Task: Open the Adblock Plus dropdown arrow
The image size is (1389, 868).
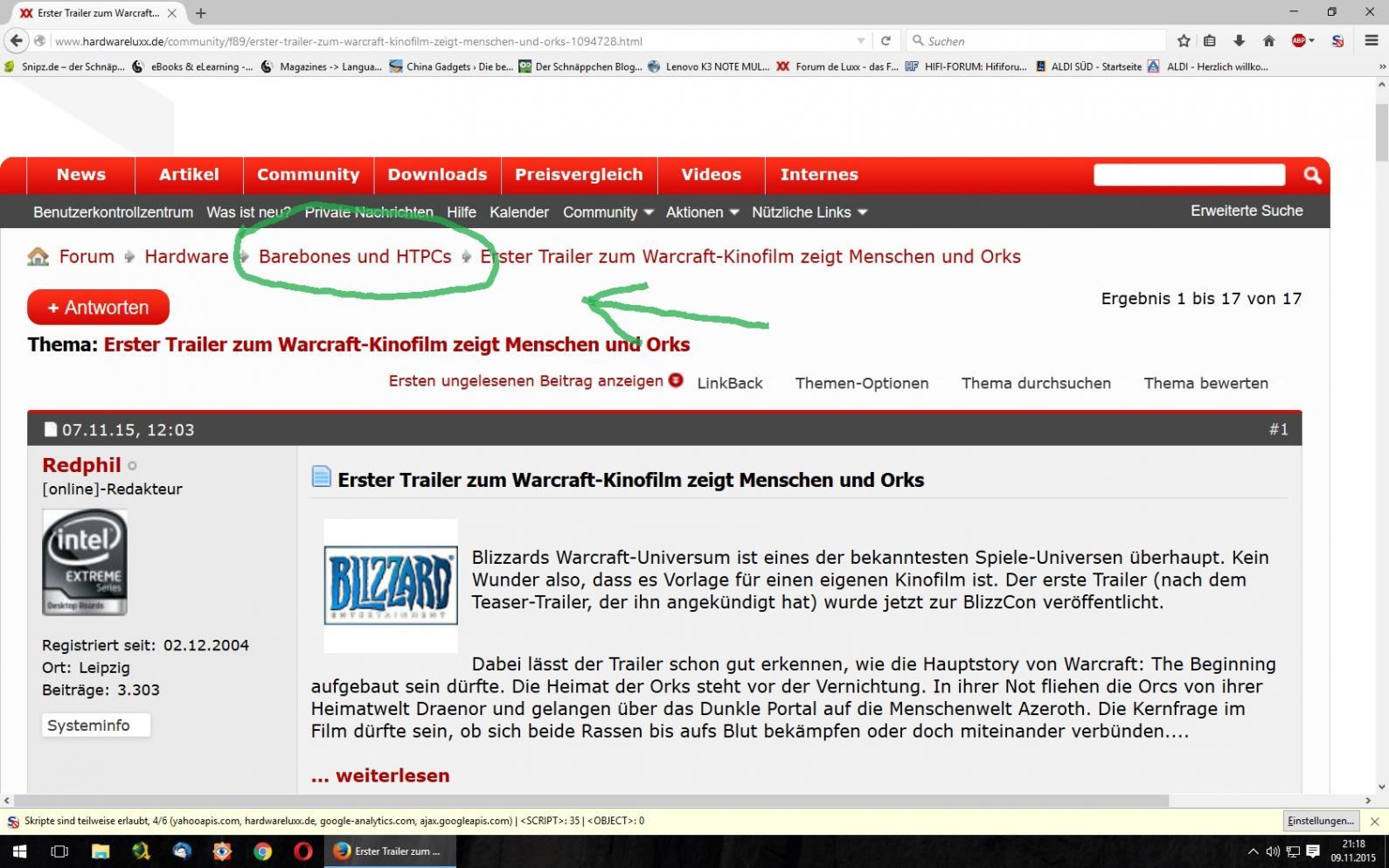Action: (1311, 41)
